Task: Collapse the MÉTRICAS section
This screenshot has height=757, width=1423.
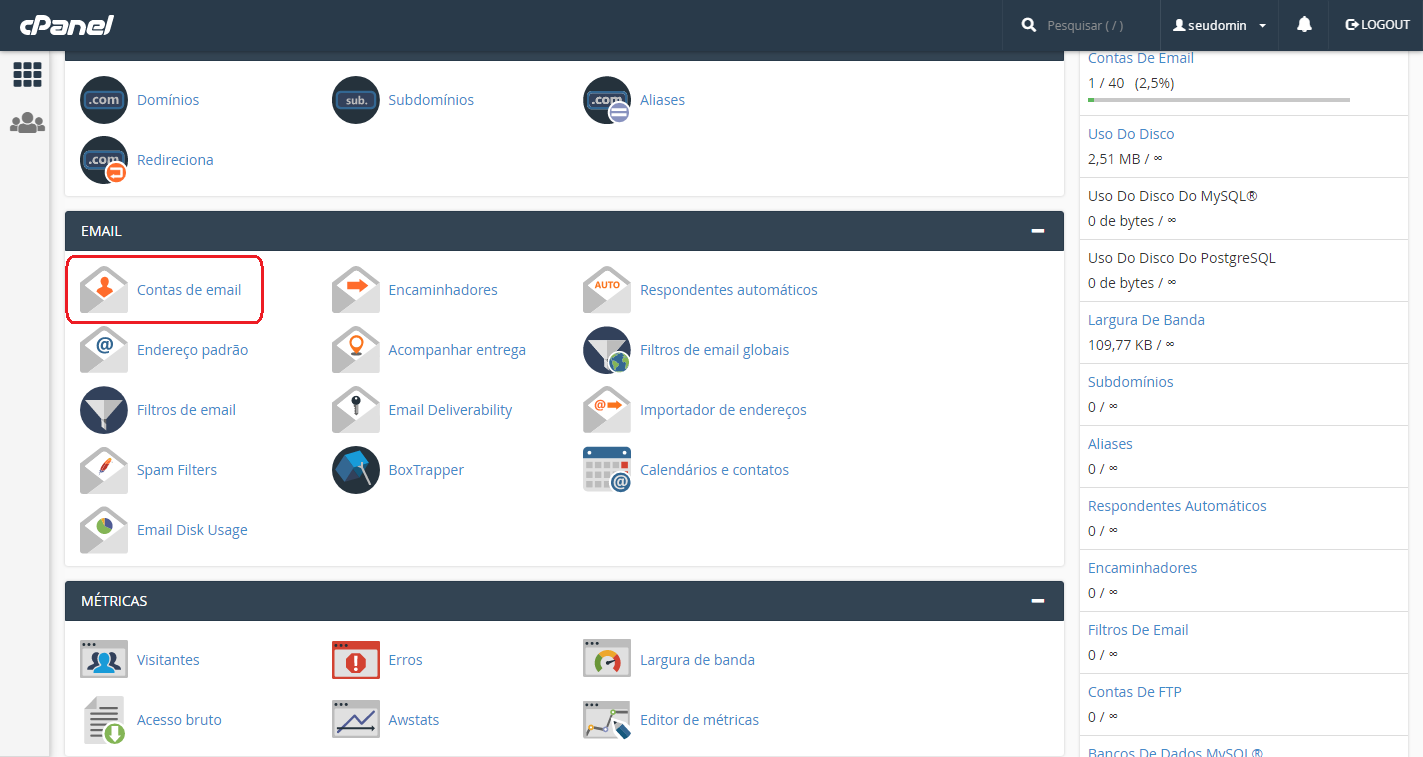Action: point(1038,601)
